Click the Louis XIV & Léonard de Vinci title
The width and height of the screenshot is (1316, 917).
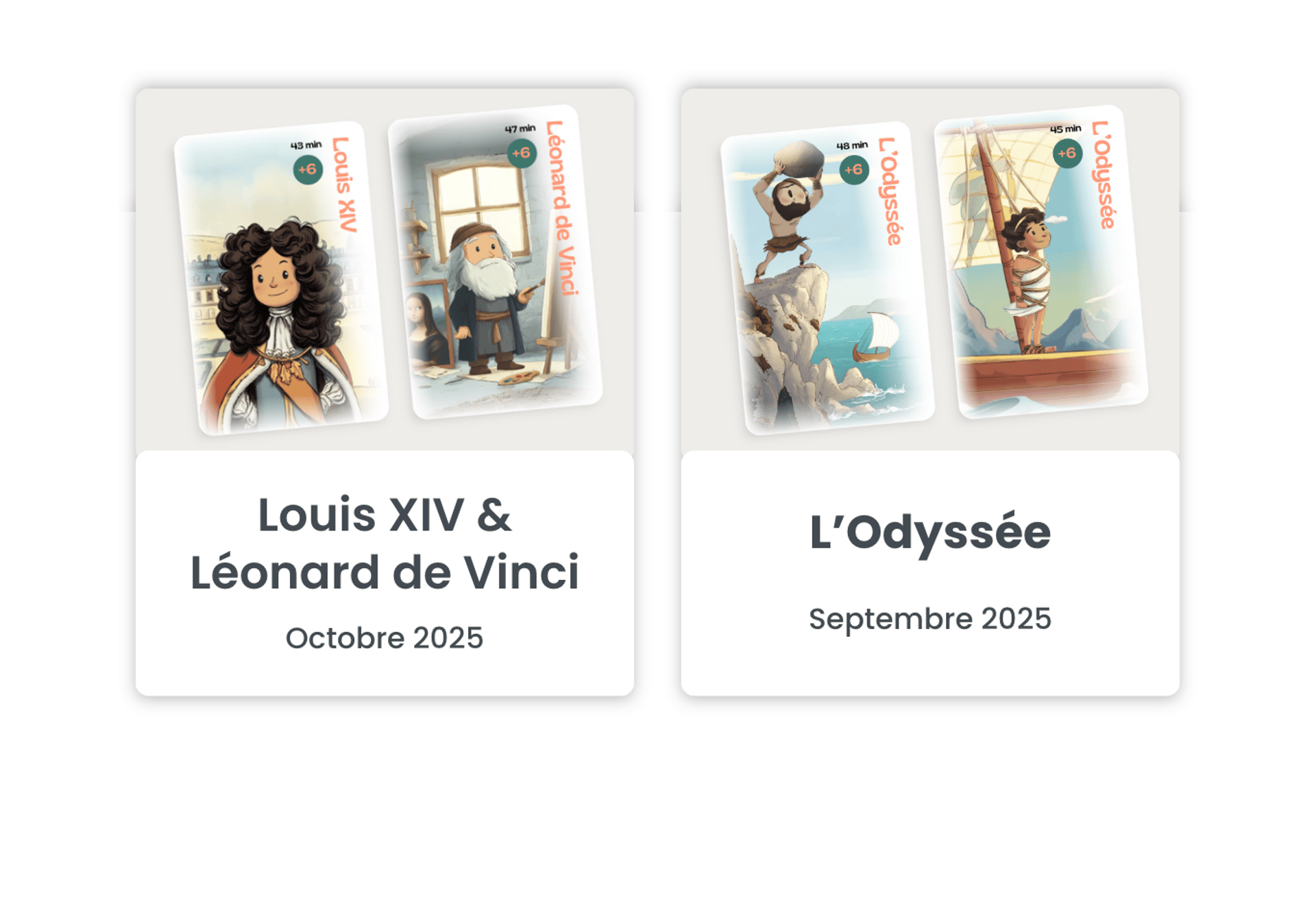pos(385,543)
